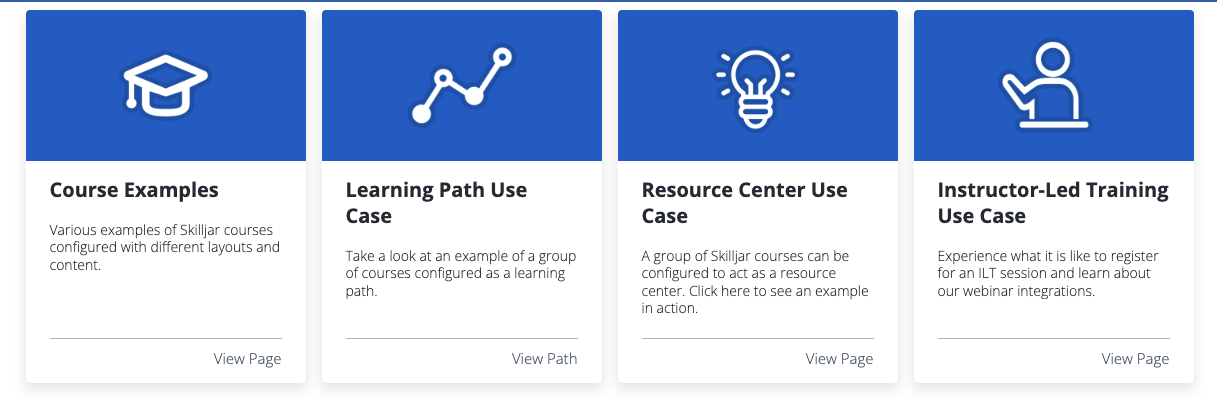
Task: Click the Learning Path description text
Action: point(460,273)
